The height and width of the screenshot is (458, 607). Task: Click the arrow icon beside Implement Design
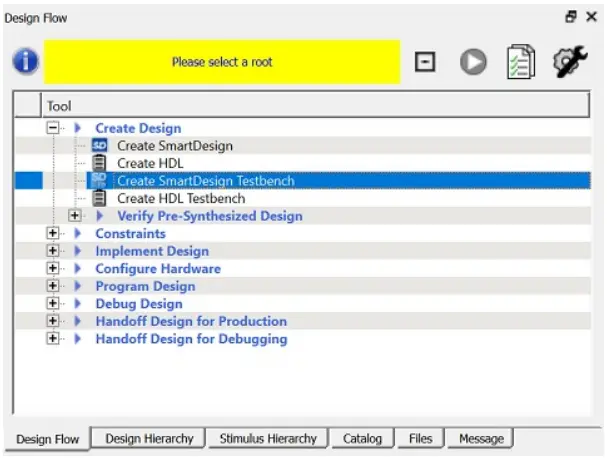coord(77,251)
